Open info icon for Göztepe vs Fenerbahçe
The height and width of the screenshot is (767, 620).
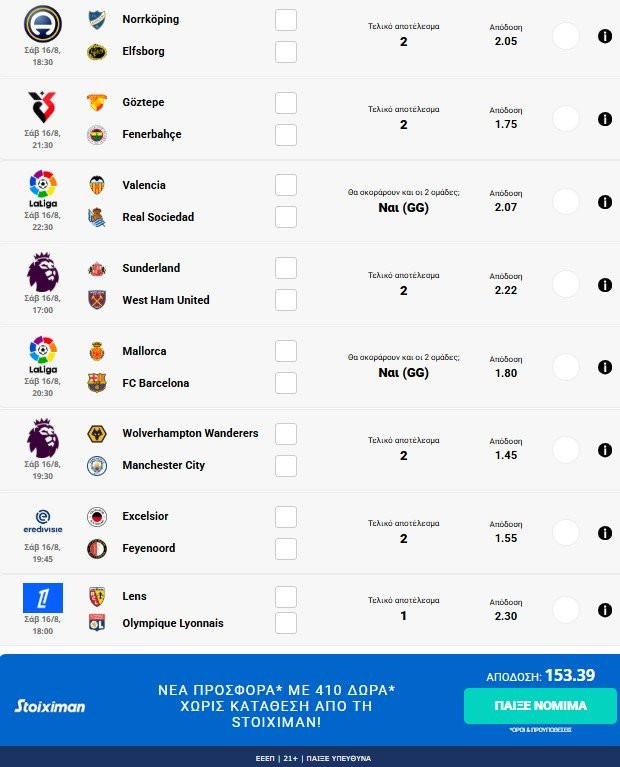tap(605, 119)
